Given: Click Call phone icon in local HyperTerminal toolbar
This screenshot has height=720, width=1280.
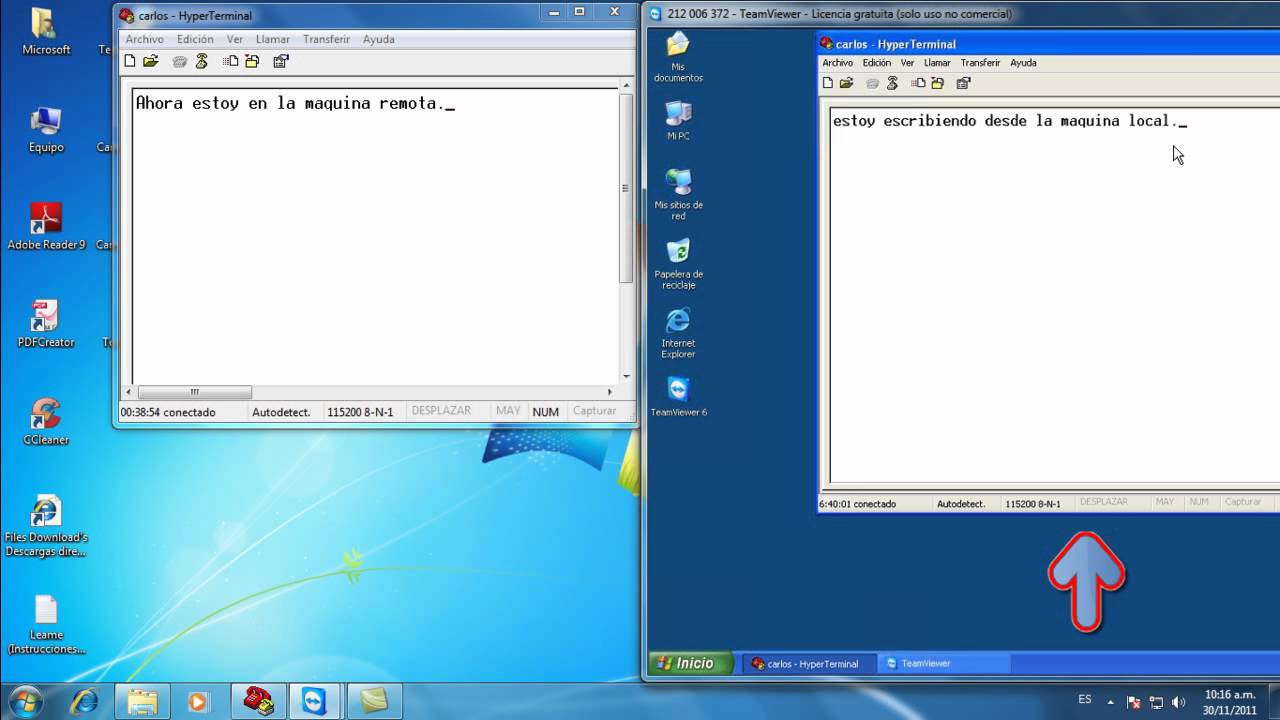Looking at the screenshot, I should pyautogui.click(x=180, y=61).
